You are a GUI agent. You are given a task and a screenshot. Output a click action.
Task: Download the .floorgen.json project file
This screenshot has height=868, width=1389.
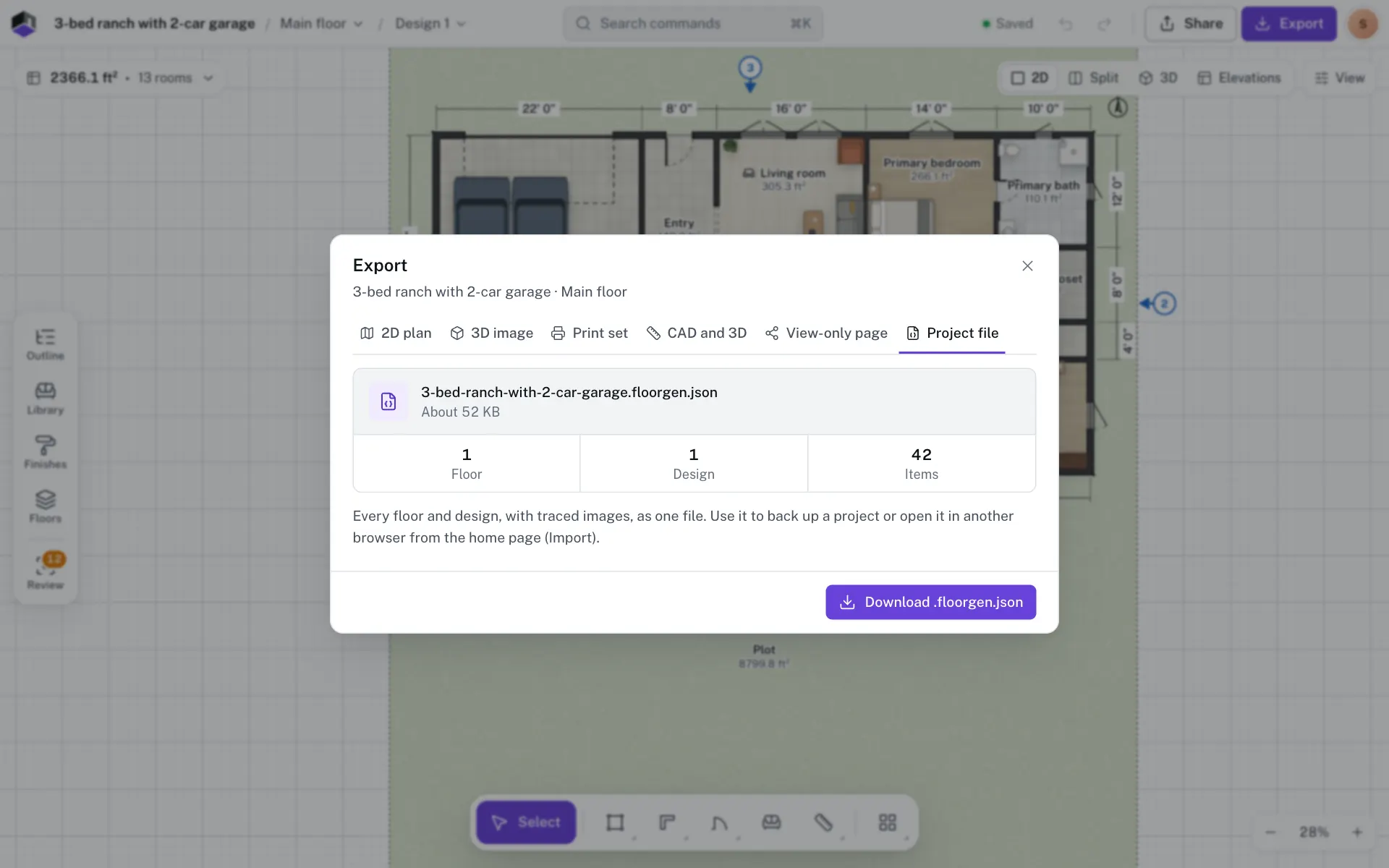coord(930,603)
